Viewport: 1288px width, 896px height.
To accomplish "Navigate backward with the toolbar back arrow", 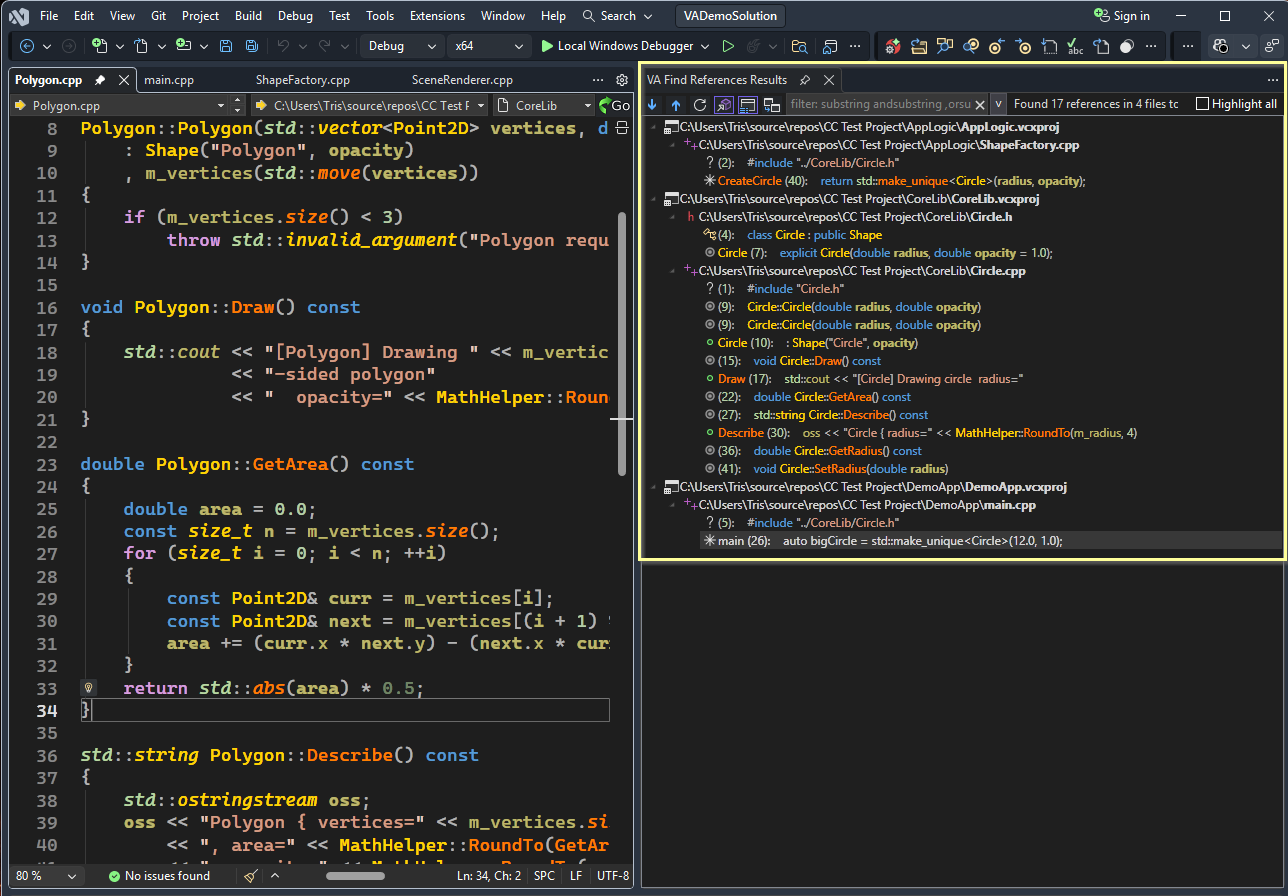I will (x=27, y=46).
